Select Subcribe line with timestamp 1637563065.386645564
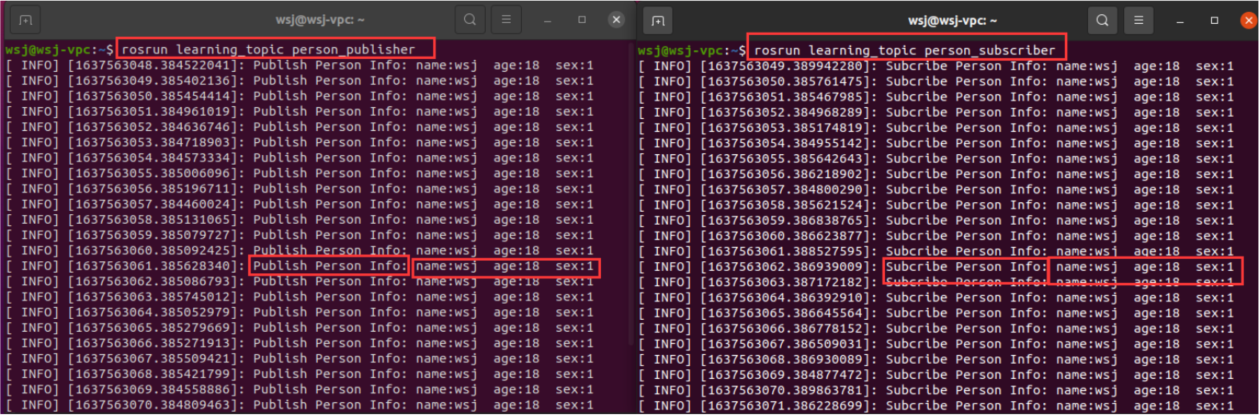 [x=935, y=314]
